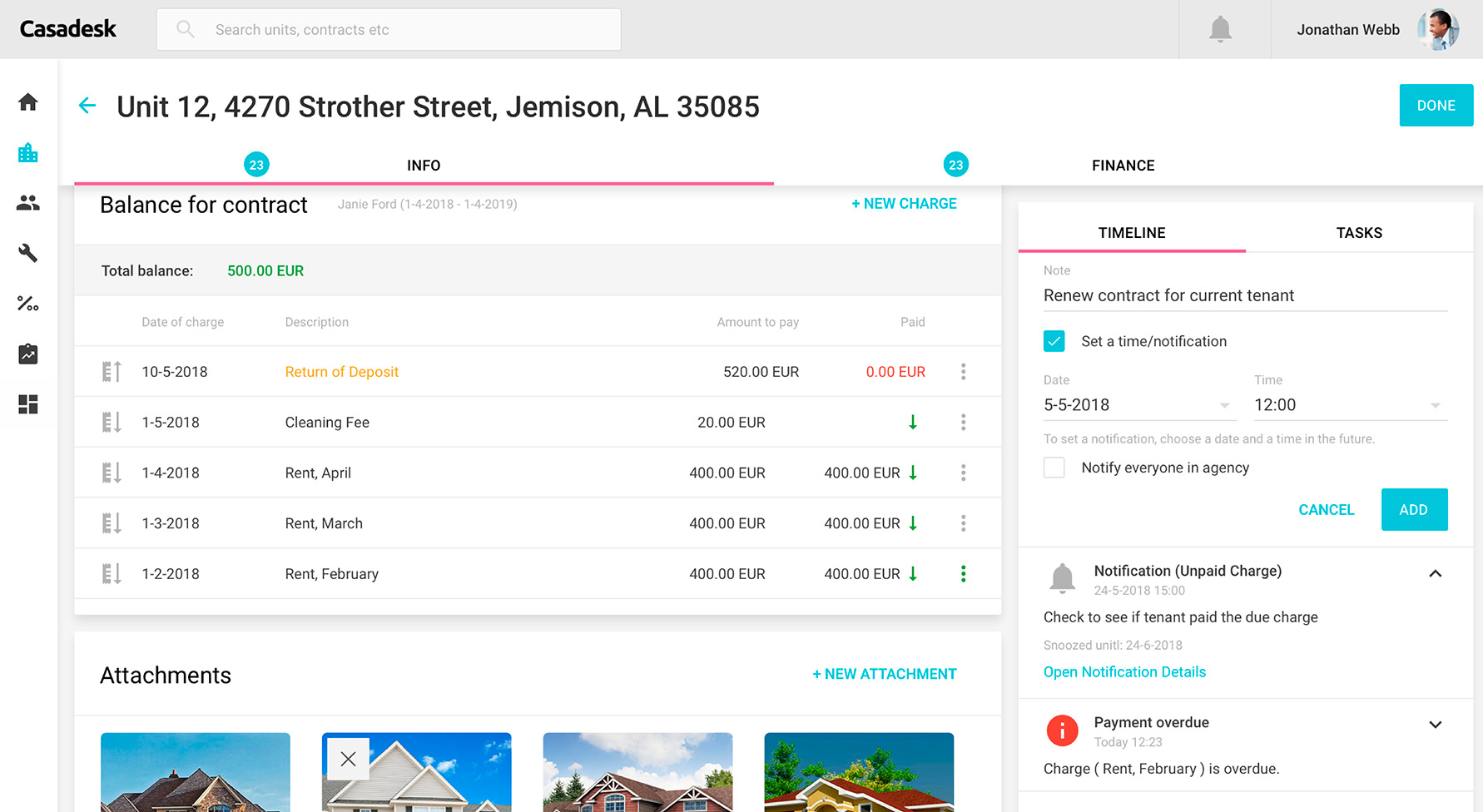Click the notification bell in the top bar
Image resolution: width=1483 pixels, height=812 pixels.
point(1220,28)
